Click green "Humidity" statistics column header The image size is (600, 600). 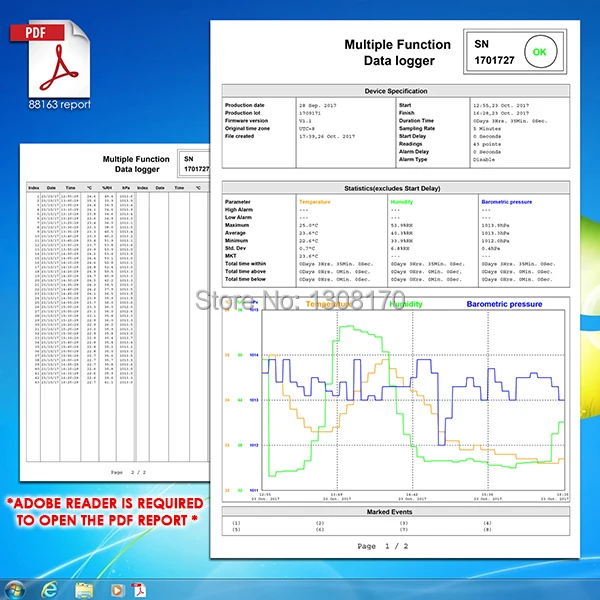(x=401, y=202)
